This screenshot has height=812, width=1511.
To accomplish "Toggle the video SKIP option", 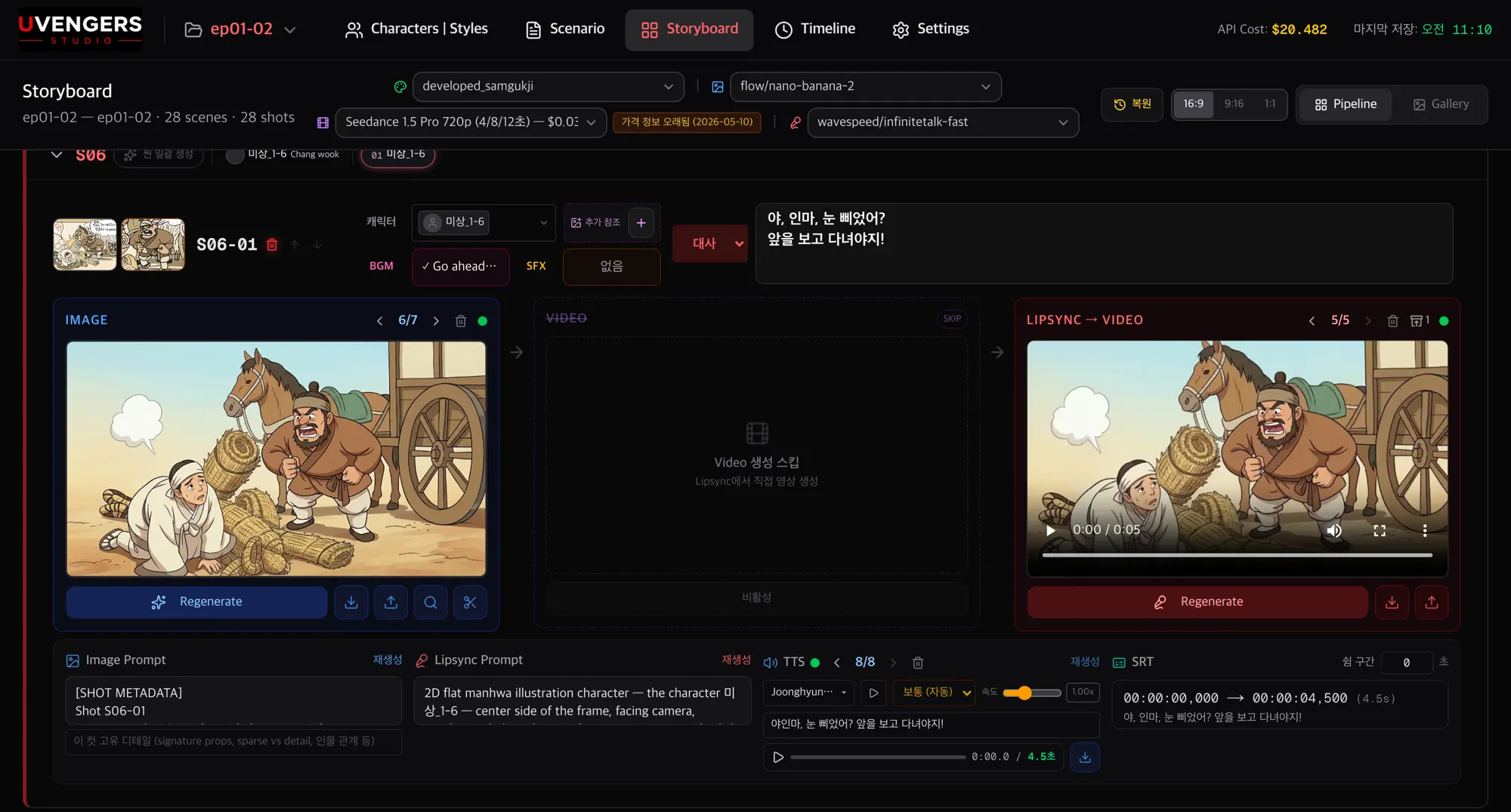I will tap(952, 319).
